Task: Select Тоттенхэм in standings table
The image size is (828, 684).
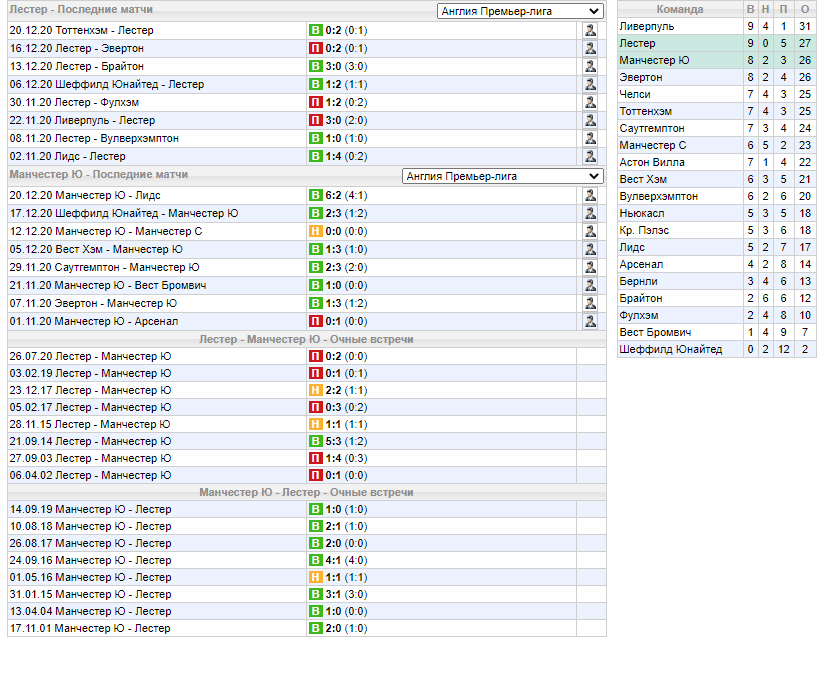Action: point(646,111)
